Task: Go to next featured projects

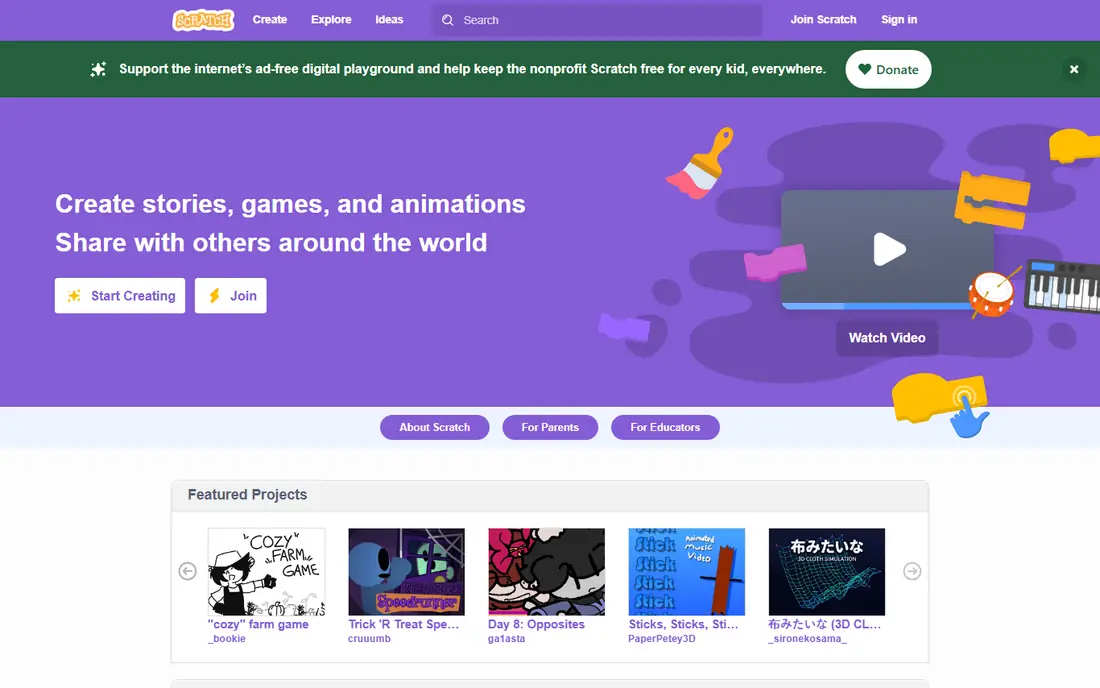Action: pyautogui.click(x=912, y=571)
